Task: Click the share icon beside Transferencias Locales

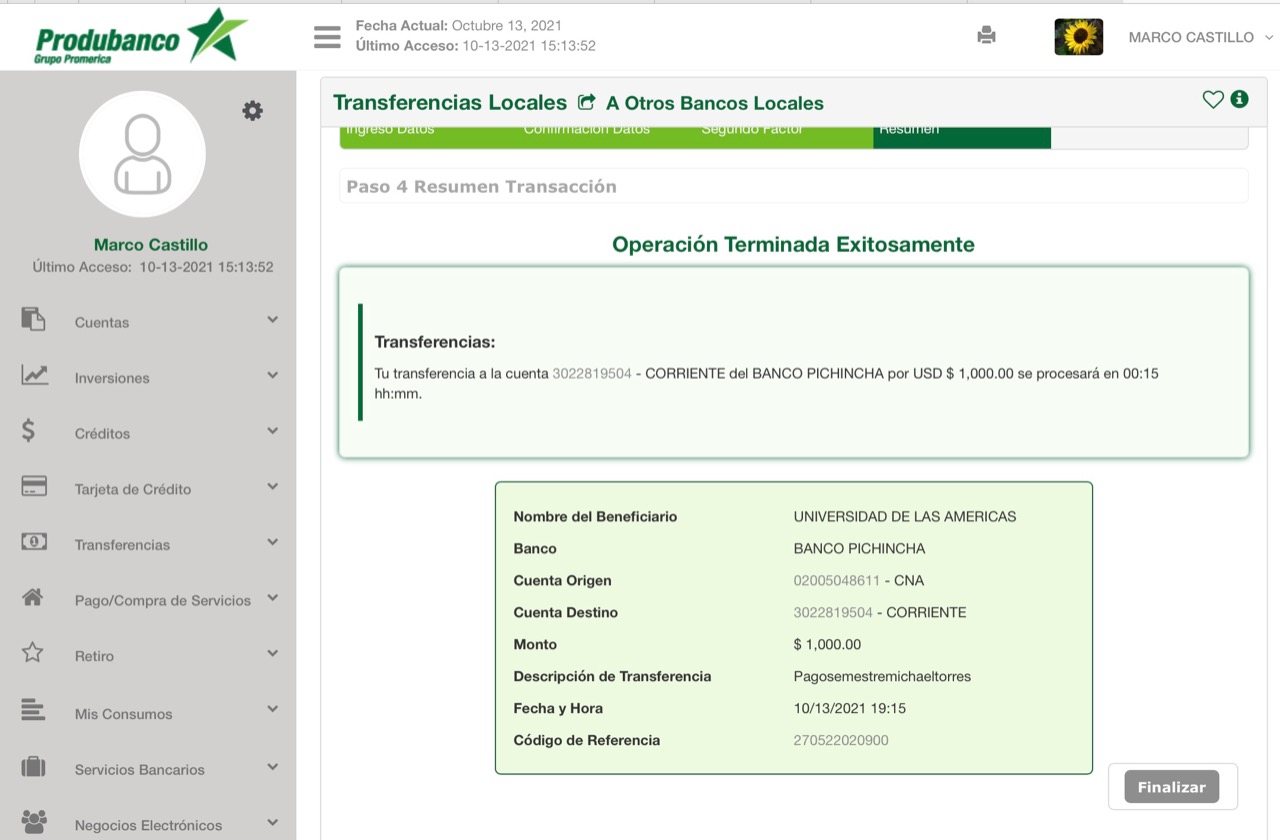Action: pos(587,102)
